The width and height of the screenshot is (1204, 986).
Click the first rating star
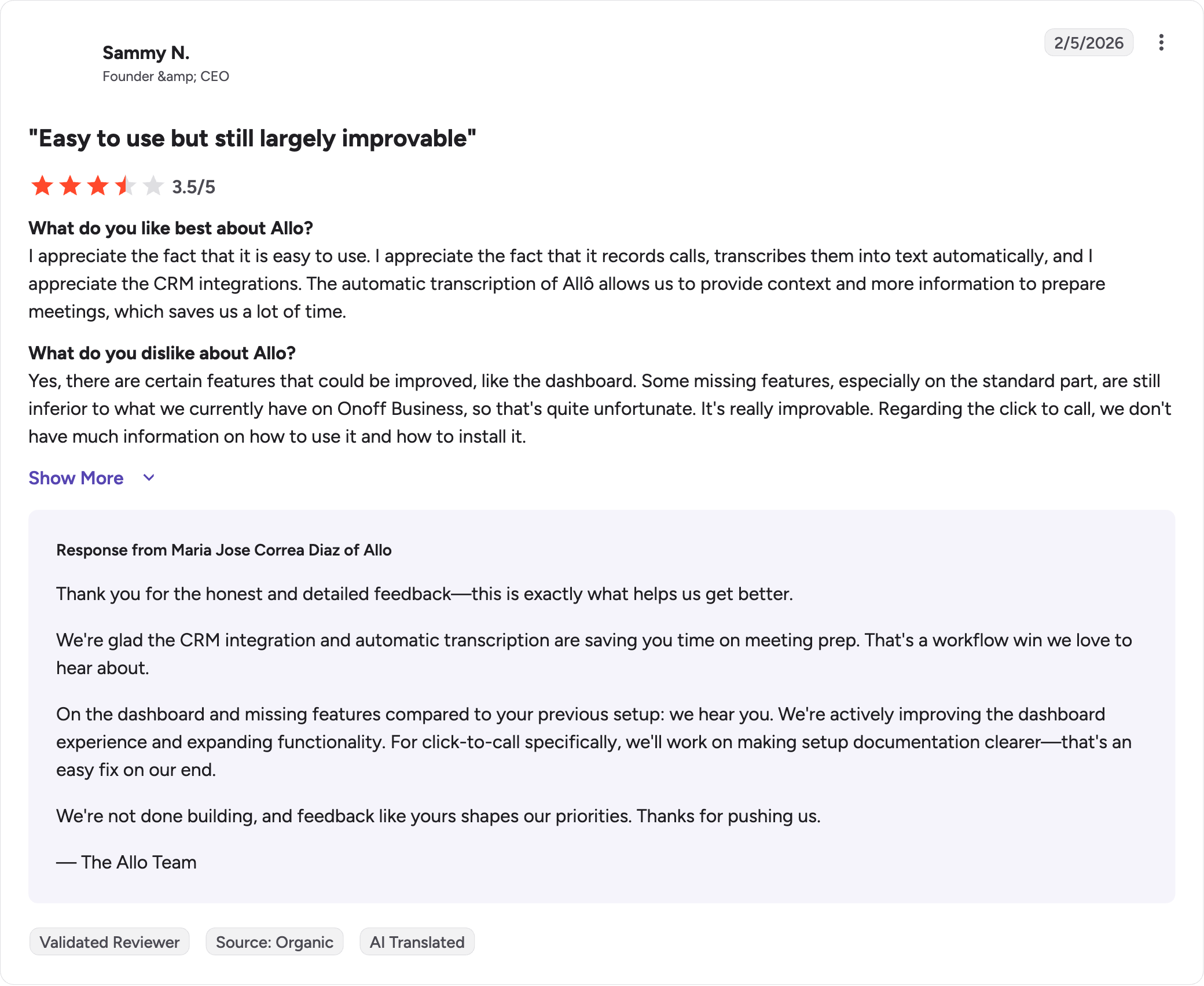[x=42, y=186]
